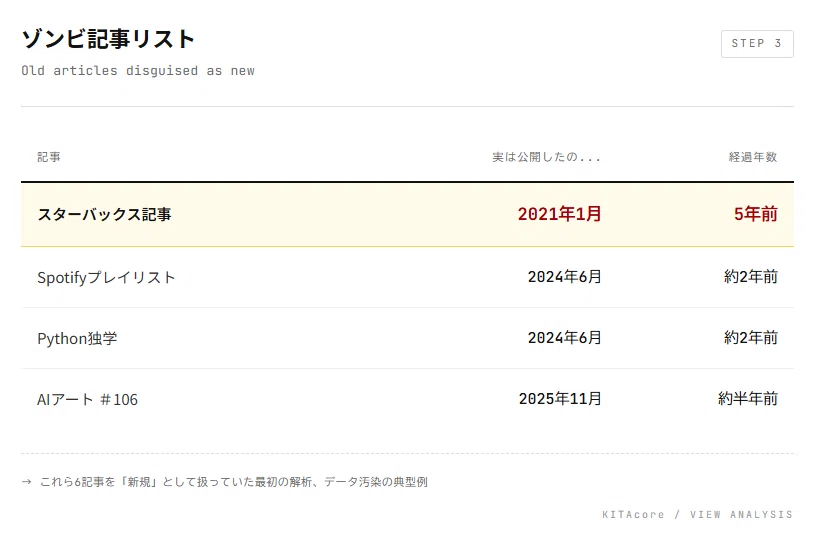Click the STEP 3 badge
The width and height of the screenshot is (822, 541).
[757, 44]
